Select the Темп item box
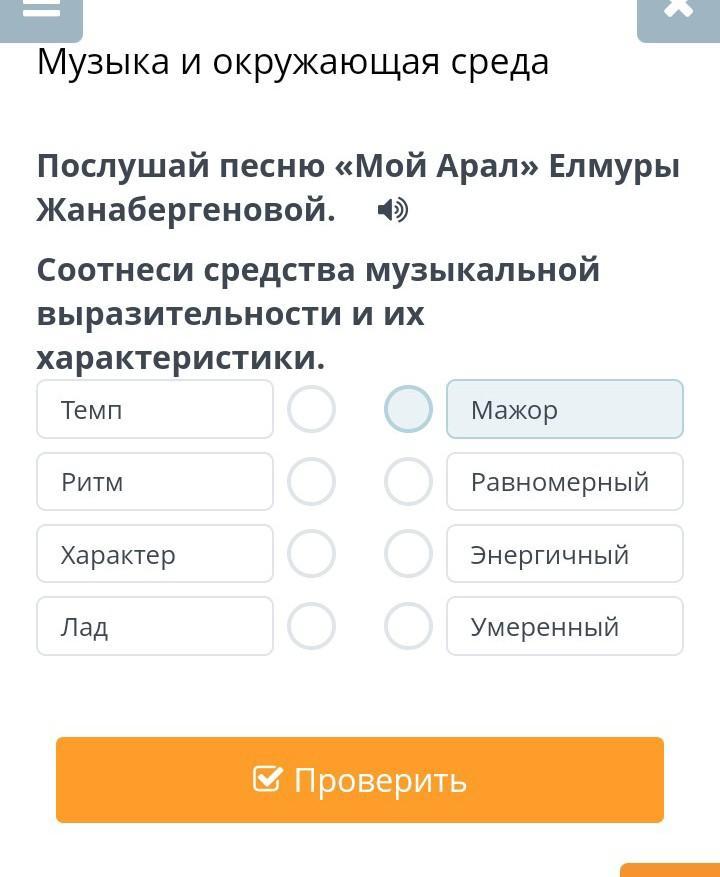 click(155, 409)
